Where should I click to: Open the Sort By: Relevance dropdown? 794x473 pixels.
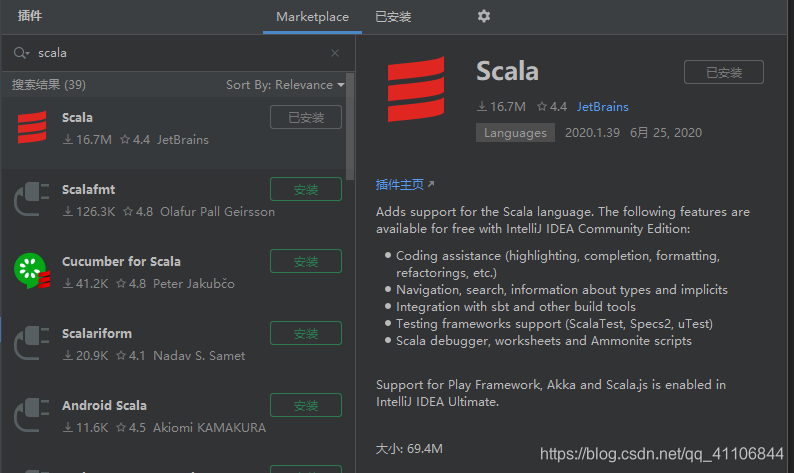285,85
